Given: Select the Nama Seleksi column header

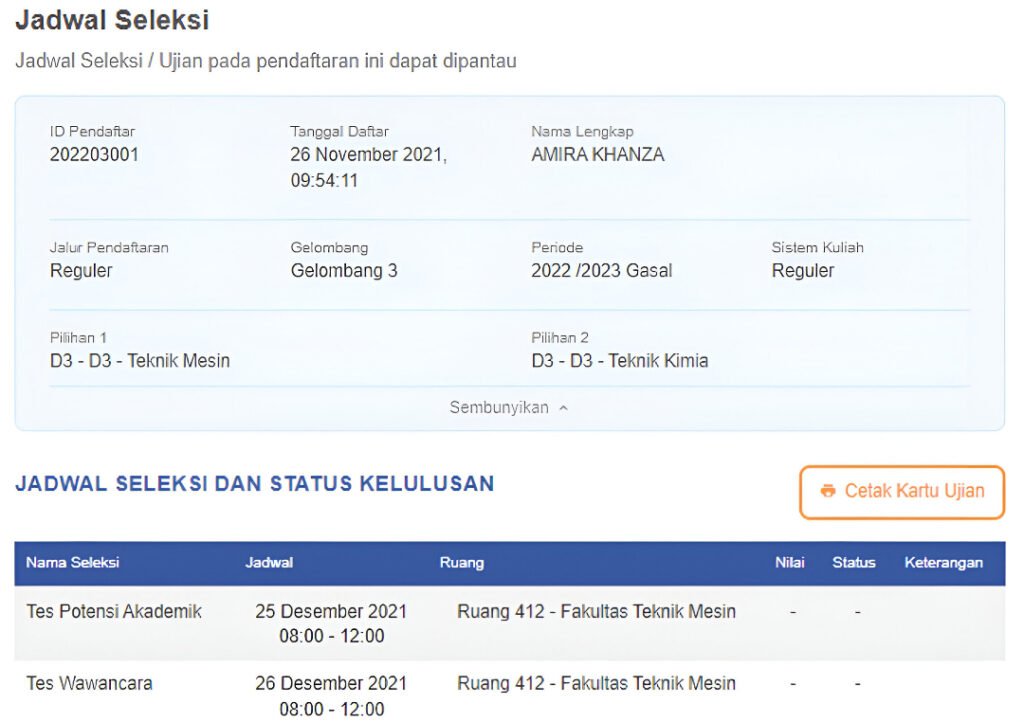Looking at the screenshot, I should tap(72, 563).
